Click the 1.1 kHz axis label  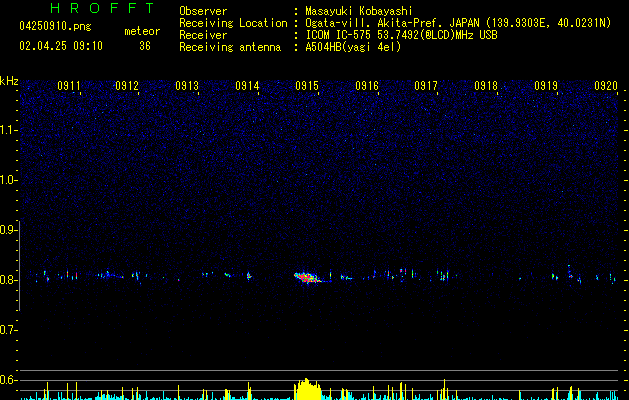[x=8, y=130]
